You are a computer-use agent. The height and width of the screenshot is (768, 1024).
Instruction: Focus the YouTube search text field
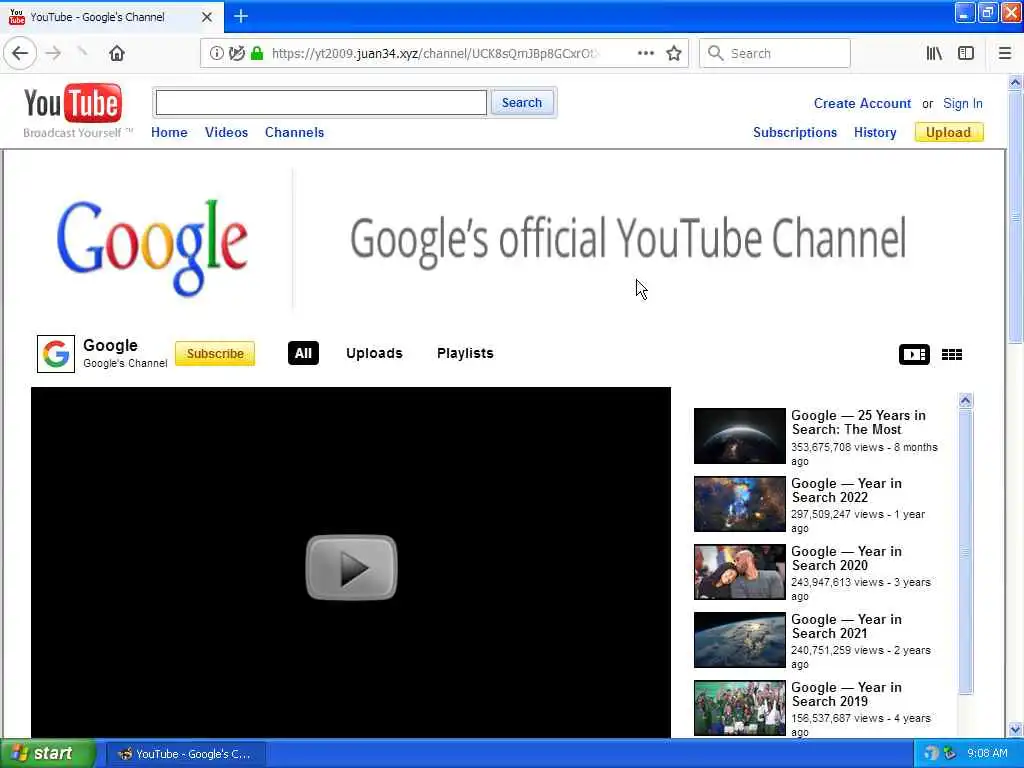(321, 103)
